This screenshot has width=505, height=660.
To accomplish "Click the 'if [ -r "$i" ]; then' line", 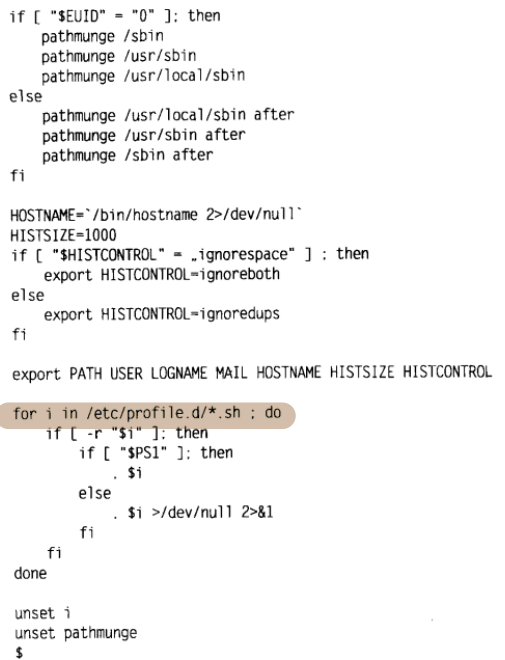I will tap(127, 433).
